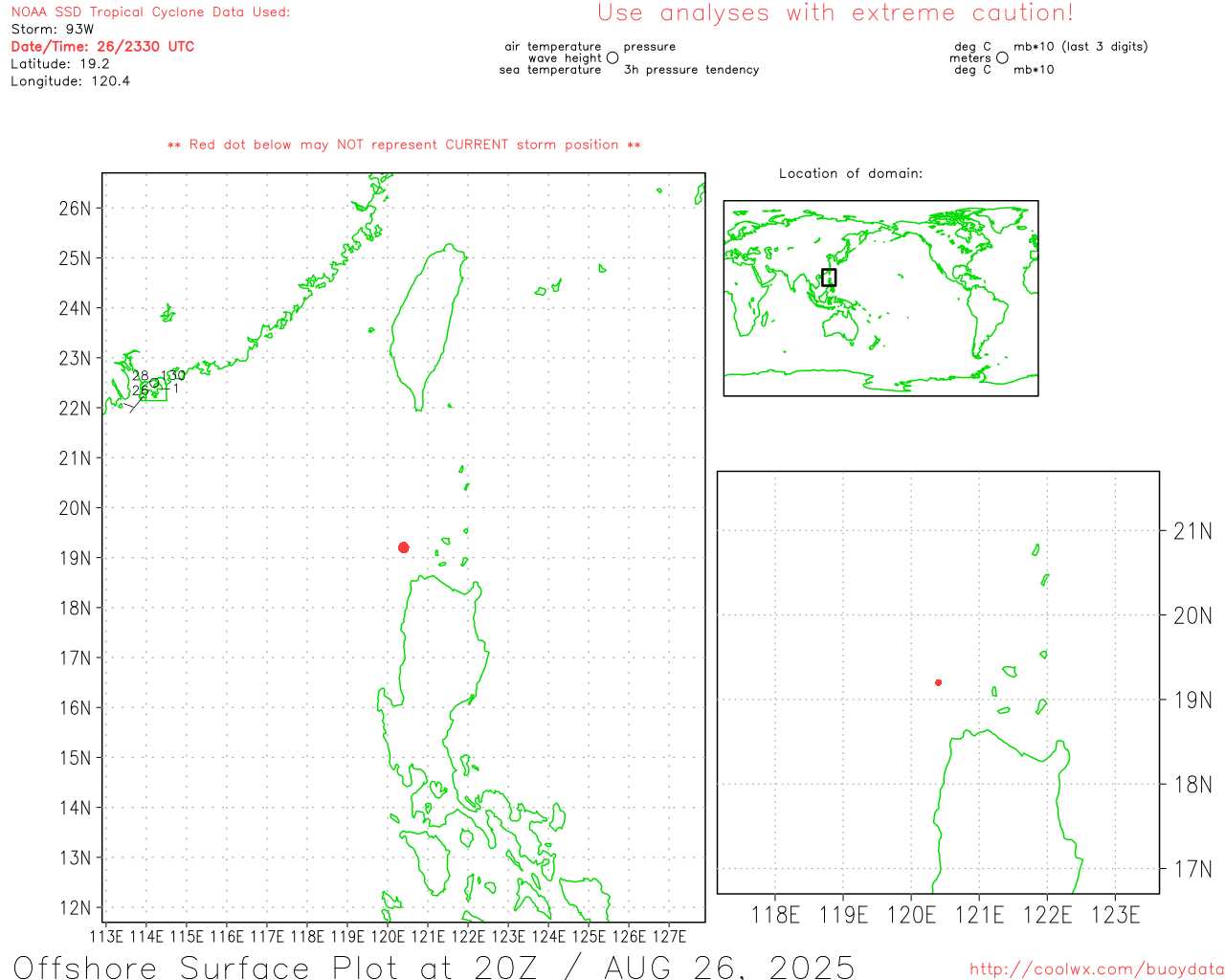Click the 119E label on the zoomed inset map

(843, 915)
